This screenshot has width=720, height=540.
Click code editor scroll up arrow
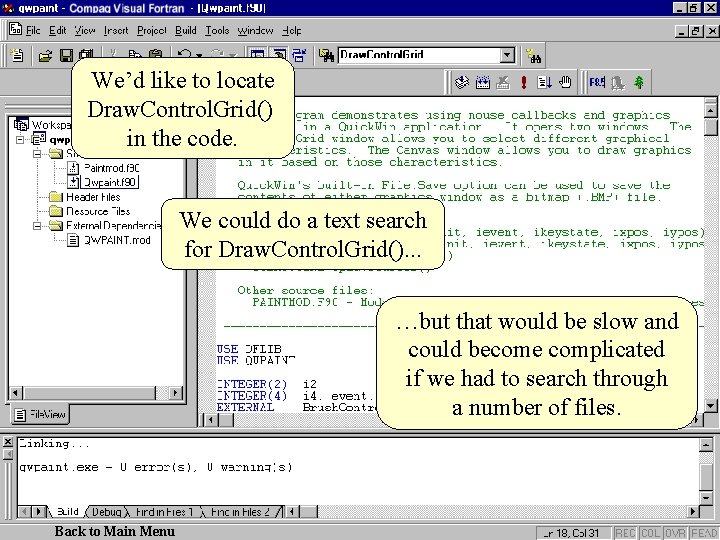click(710, 110)
